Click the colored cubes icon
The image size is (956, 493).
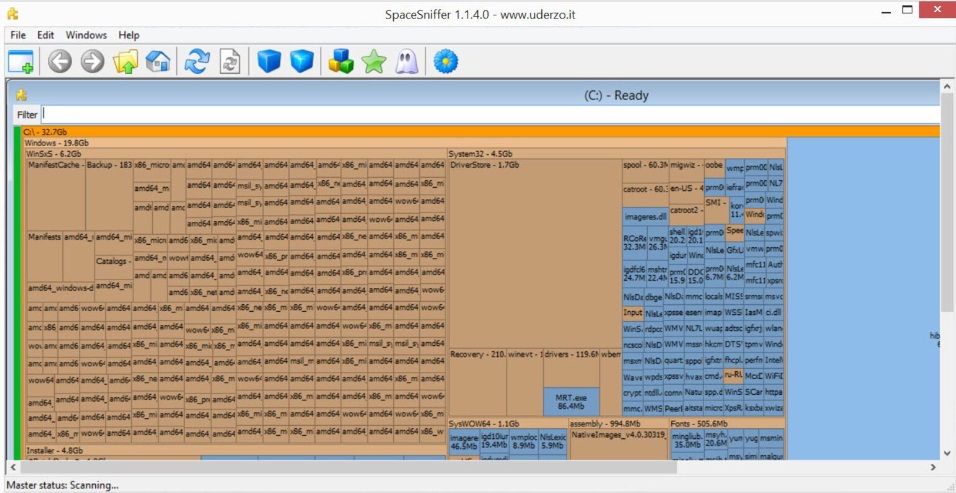pos(341,62)
